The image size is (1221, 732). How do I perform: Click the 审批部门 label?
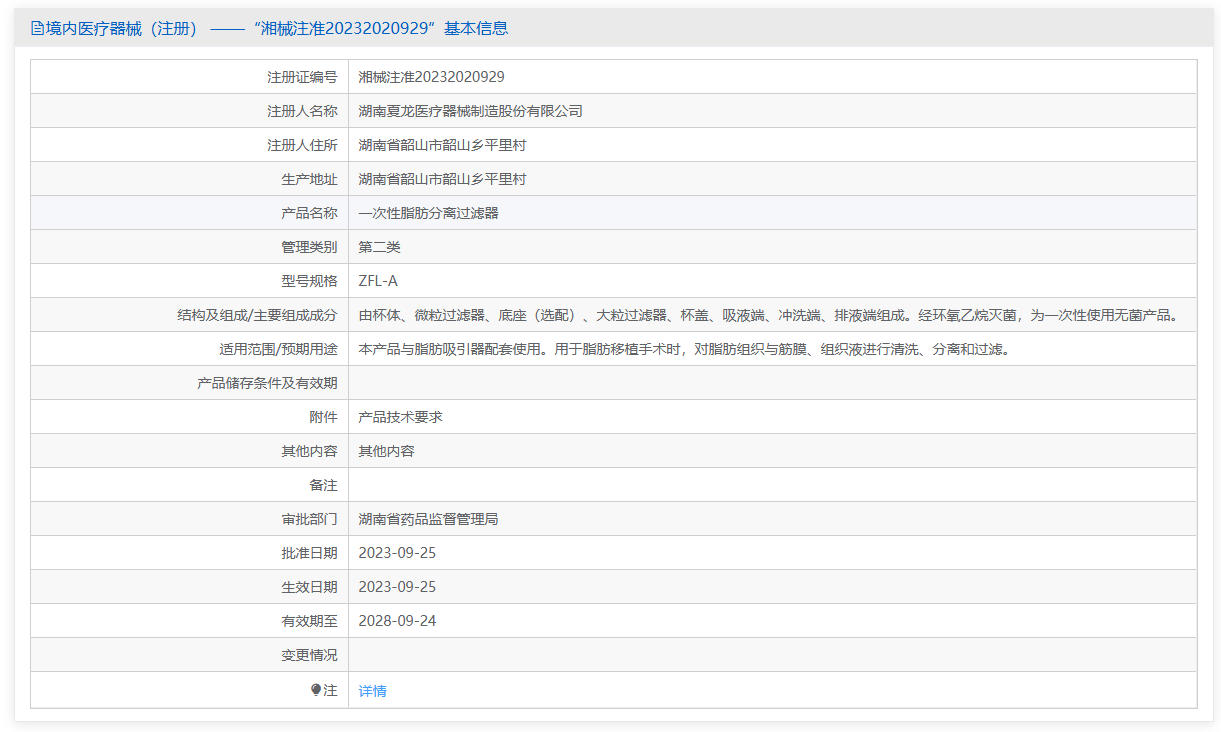pyautogui.click(x=309, y=519)
